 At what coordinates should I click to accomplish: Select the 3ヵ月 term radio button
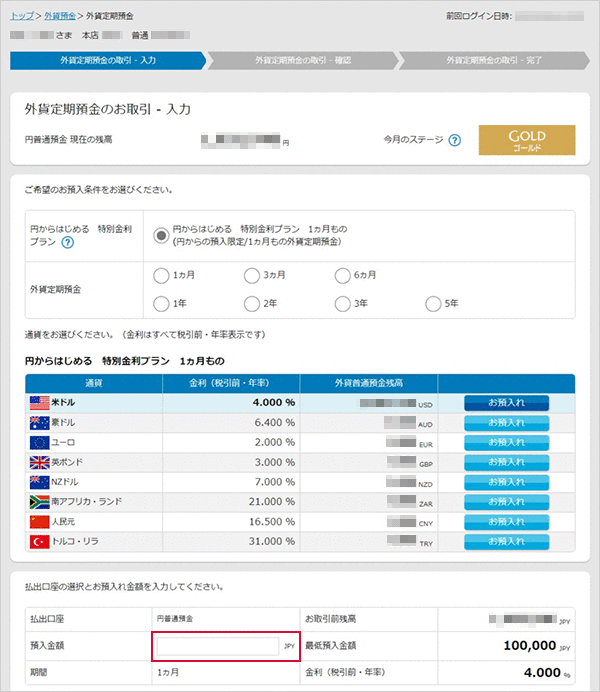[x=251, y=276]
